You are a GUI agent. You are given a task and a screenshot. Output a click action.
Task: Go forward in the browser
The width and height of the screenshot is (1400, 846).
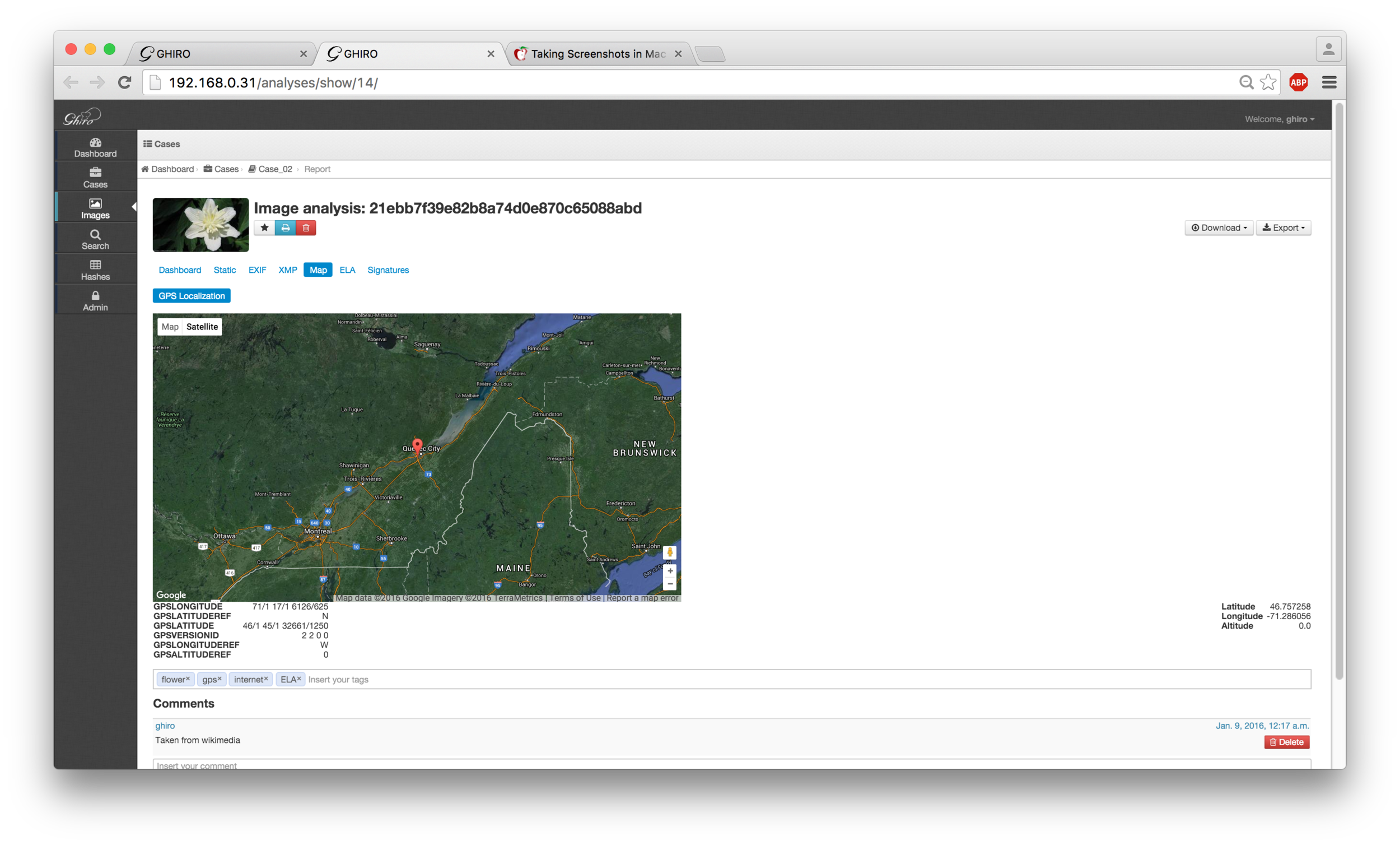[x=97, y=82]
